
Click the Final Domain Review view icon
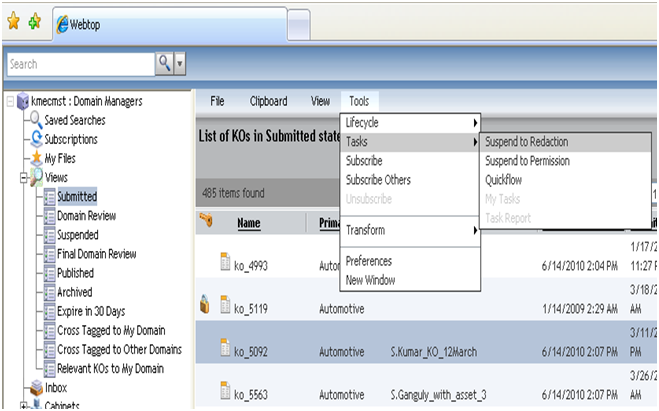[50, 254]
